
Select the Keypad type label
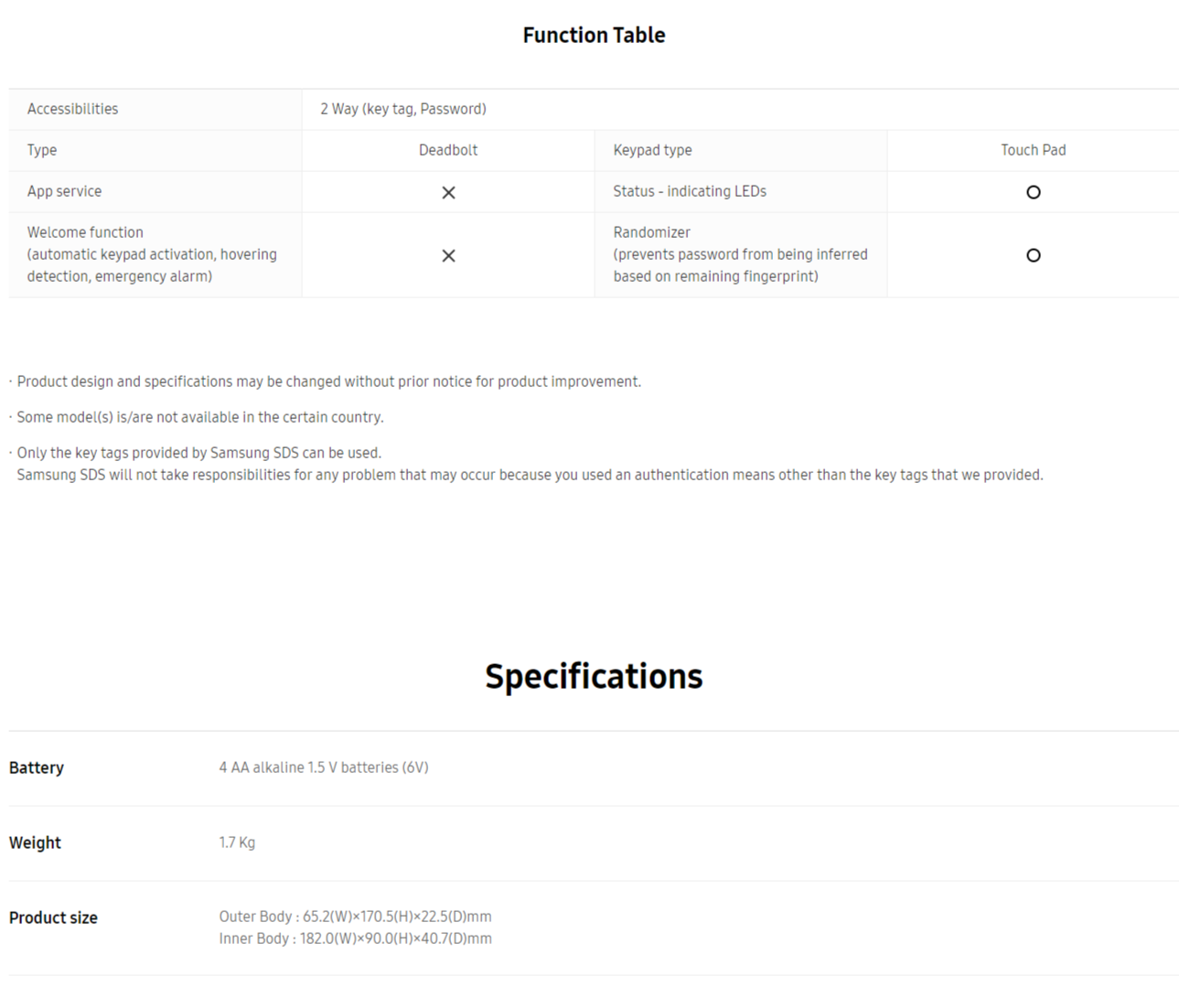pyautogui.click(x=652, y=150)
